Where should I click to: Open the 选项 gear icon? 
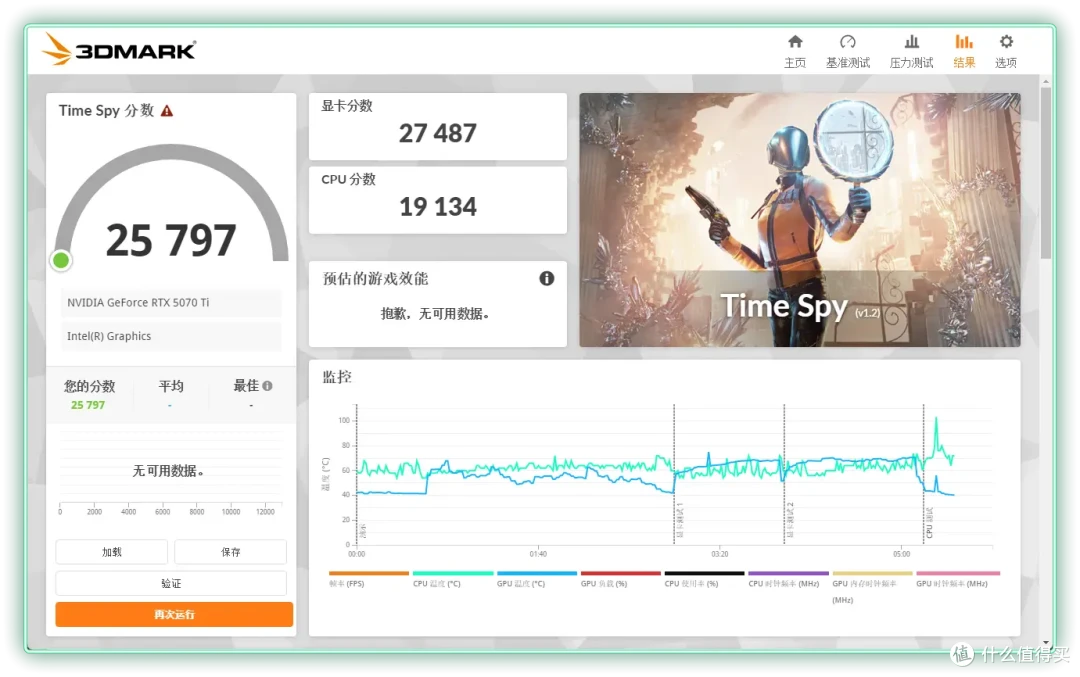click(1006, 42)
